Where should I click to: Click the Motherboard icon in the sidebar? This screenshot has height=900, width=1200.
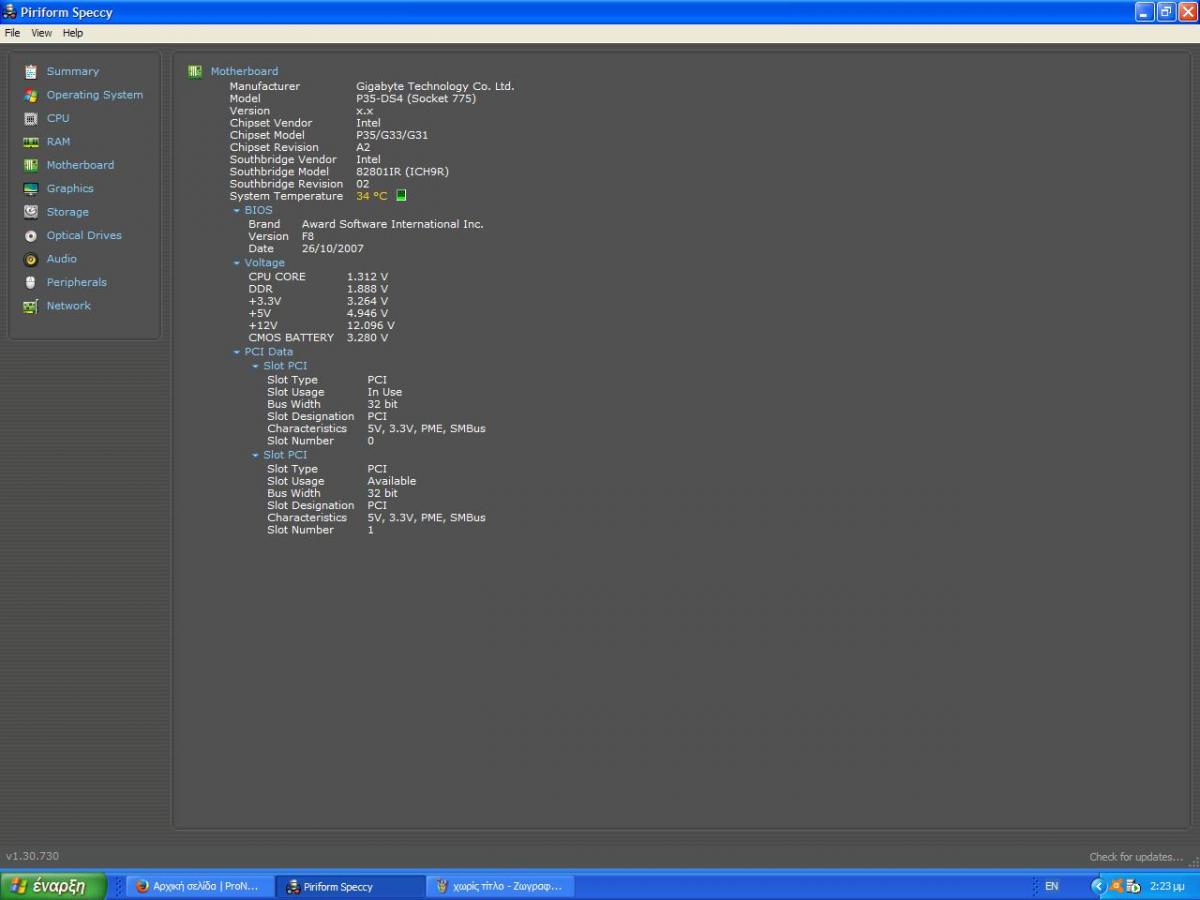[30, 165]
